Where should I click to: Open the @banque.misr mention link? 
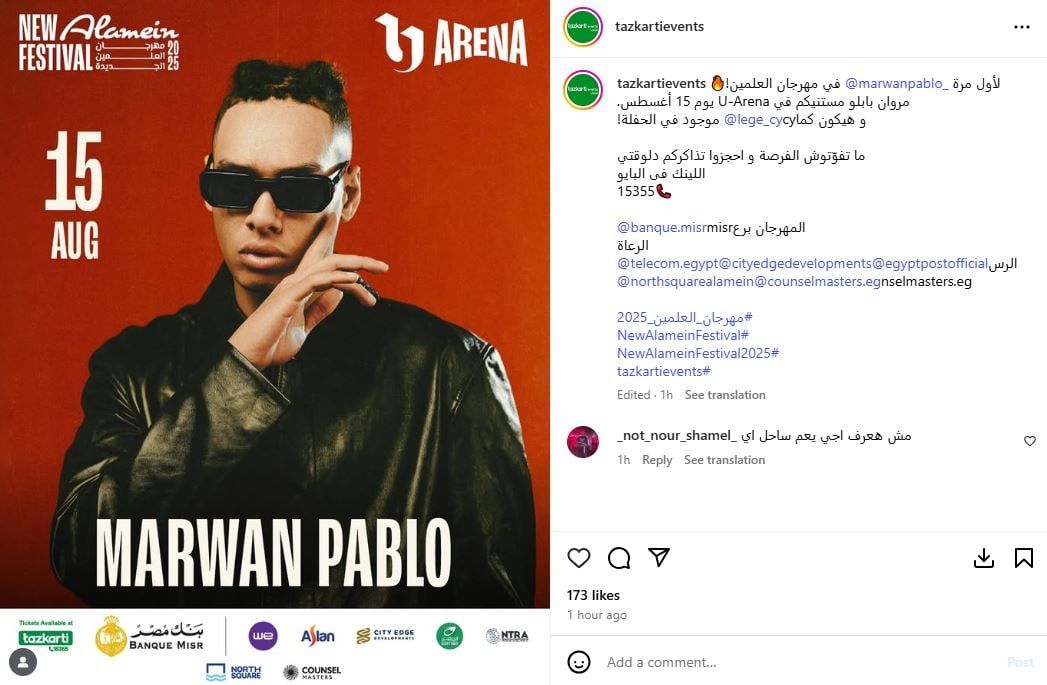click(662, 228)
